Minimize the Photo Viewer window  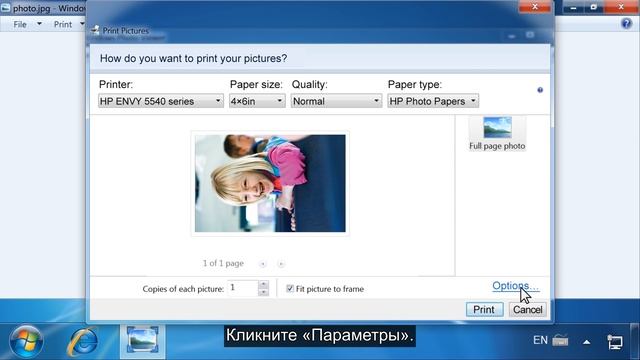(573, 7)
